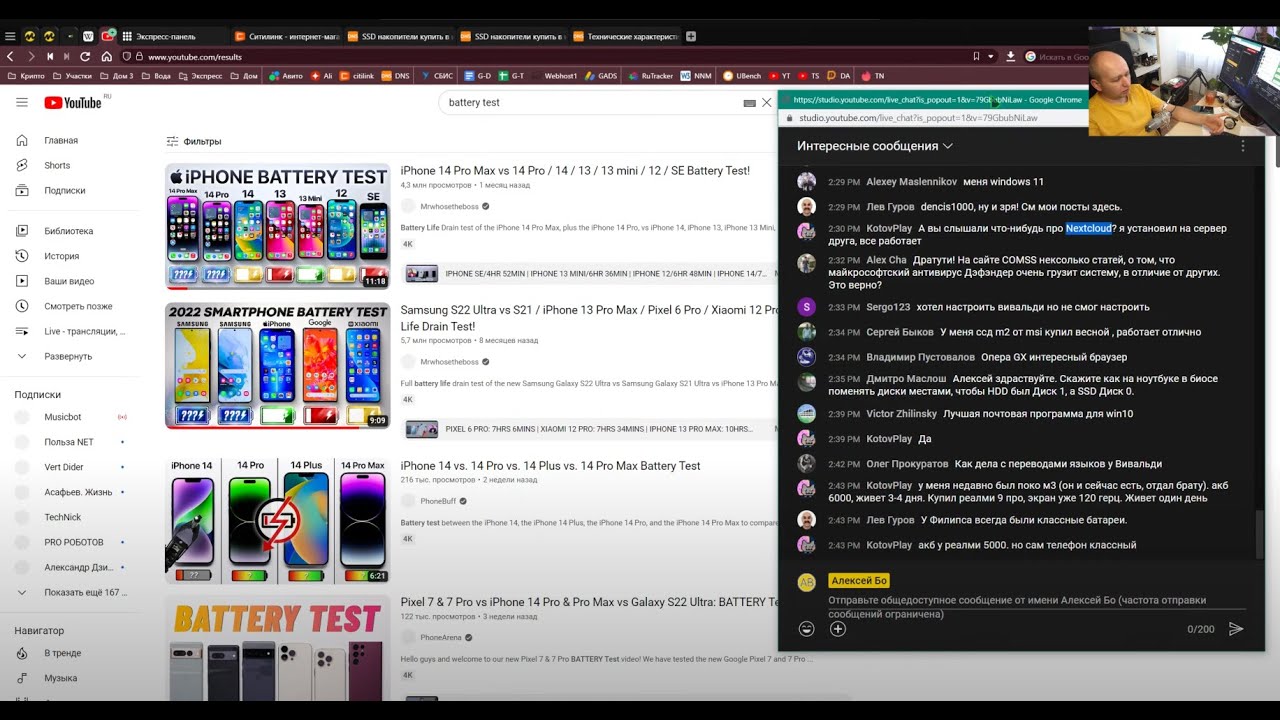This screenshot has height=720, width=1280.
Task: Click the live chat scrollbar
Action: pos(1259,535)
